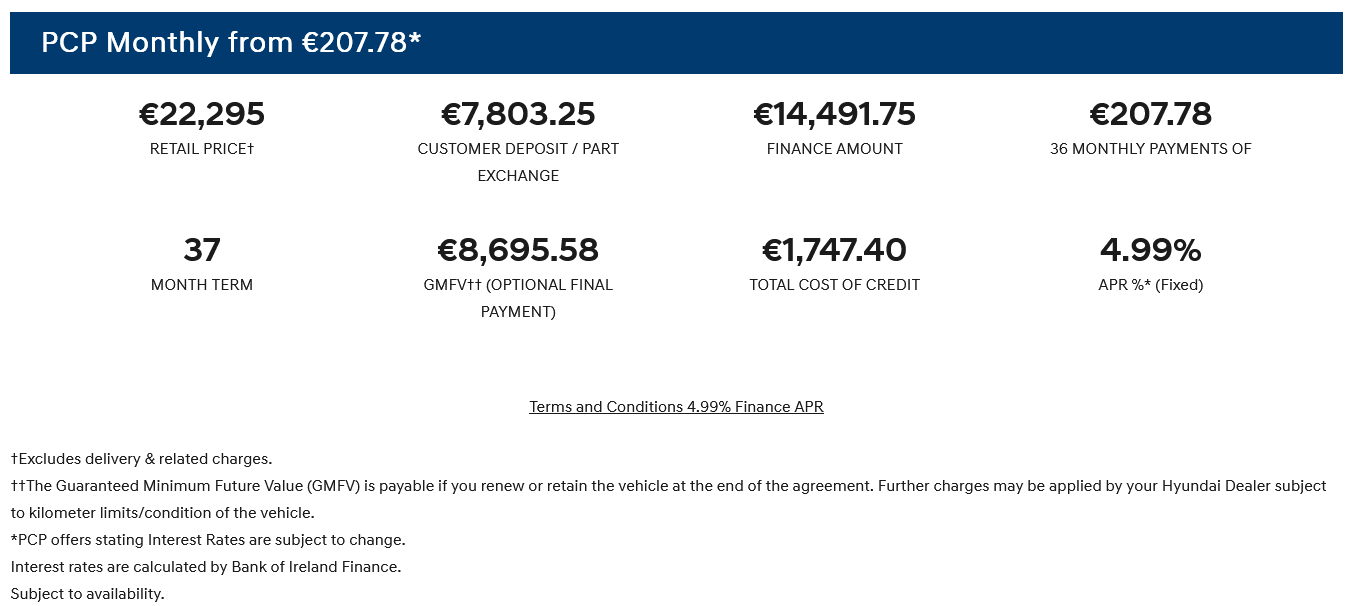Select the €8,695.58 GMFV value

coord(518,250)
